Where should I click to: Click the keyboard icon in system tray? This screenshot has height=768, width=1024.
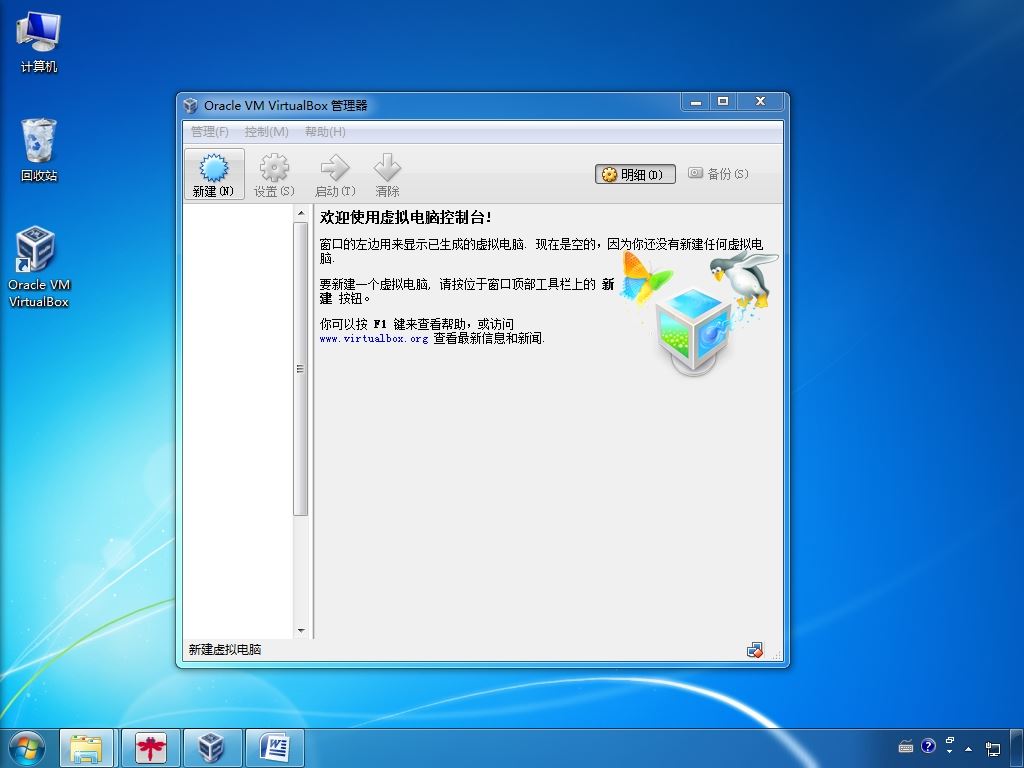tap(906, 746)
